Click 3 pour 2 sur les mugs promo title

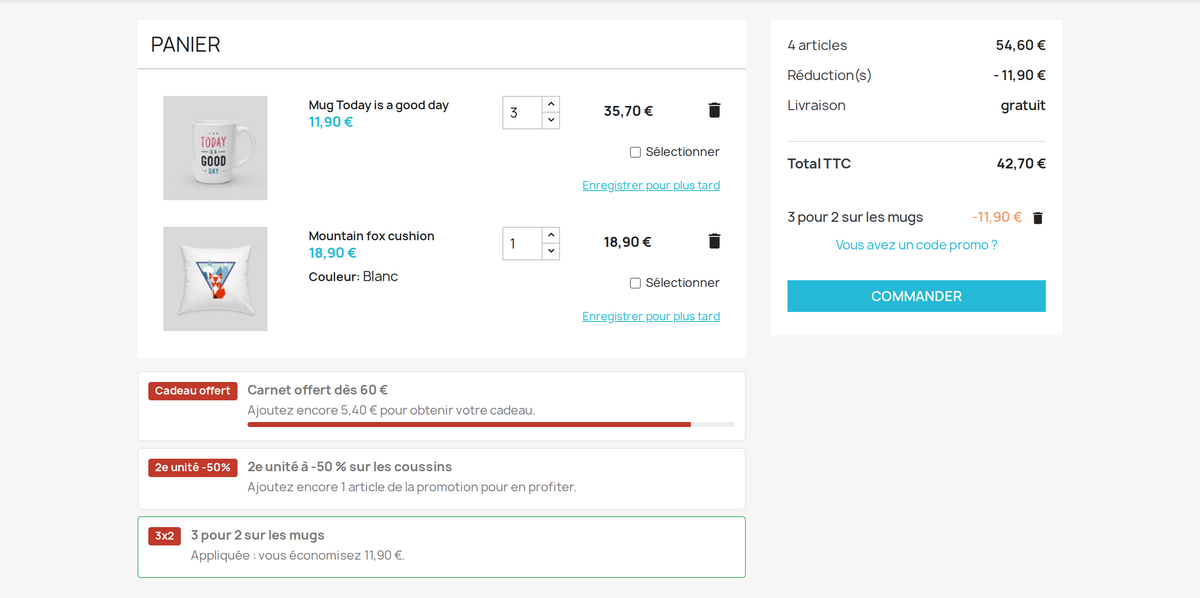coord(258,535)
